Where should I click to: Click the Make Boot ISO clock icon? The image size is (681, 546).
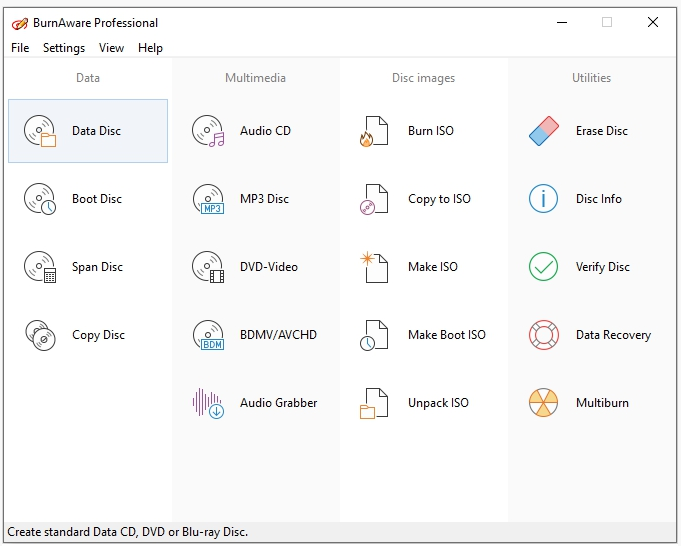374,335
